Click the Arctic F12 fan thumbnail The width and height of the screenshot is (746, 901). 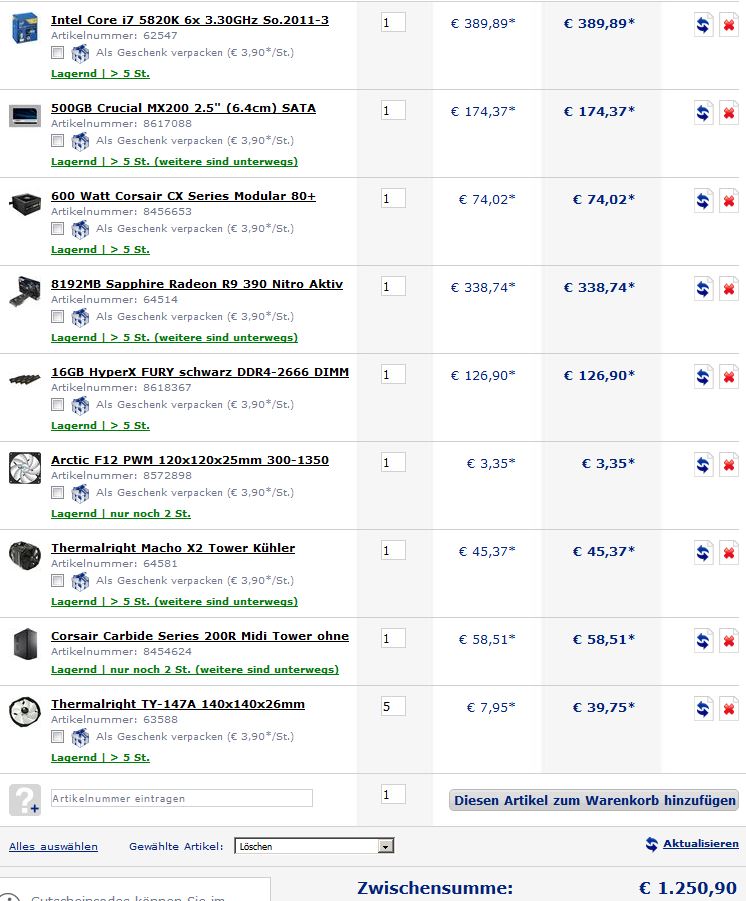coord(25,468)
